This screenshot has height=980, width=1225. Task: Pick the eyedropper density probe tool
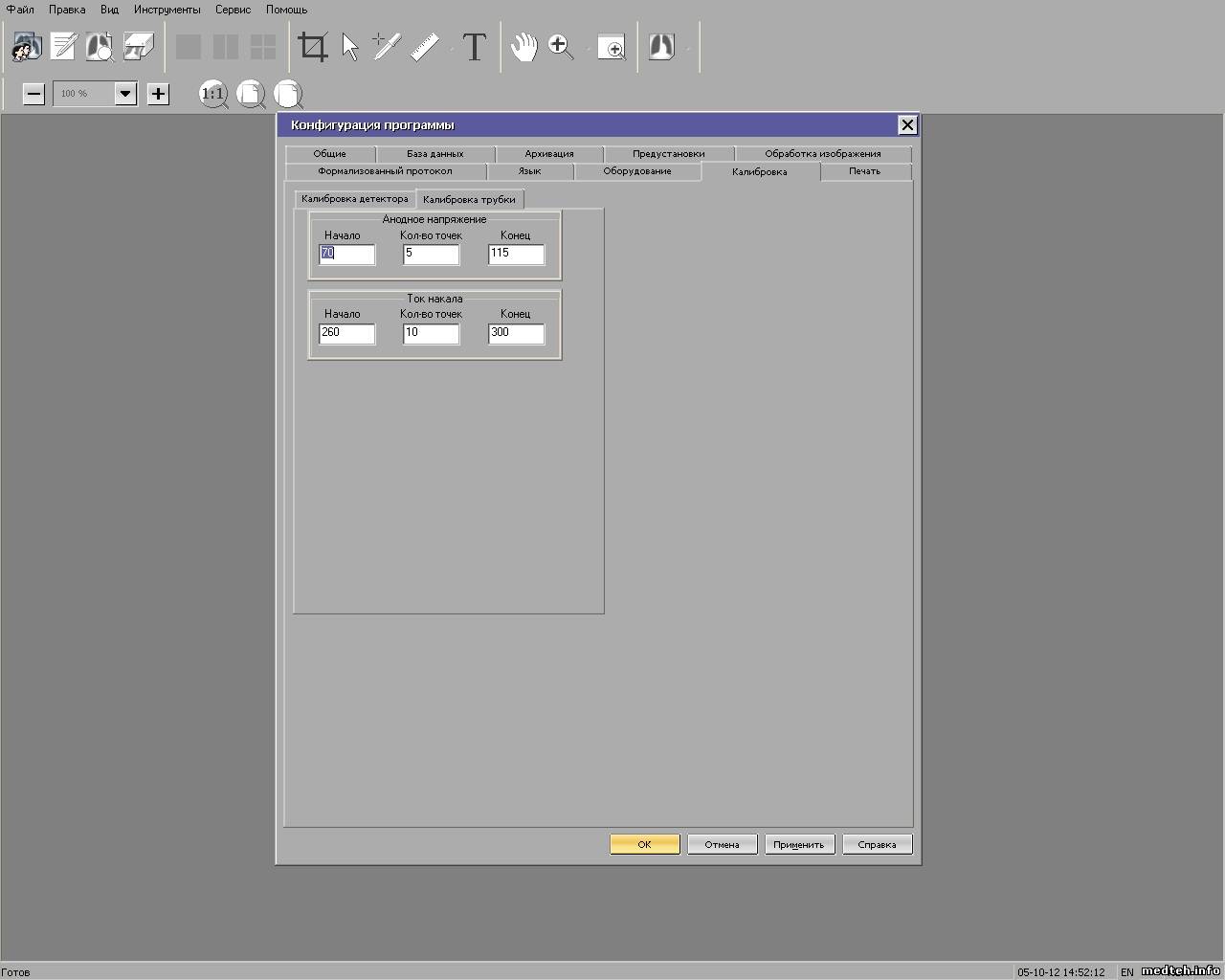(x=386, y=47)
